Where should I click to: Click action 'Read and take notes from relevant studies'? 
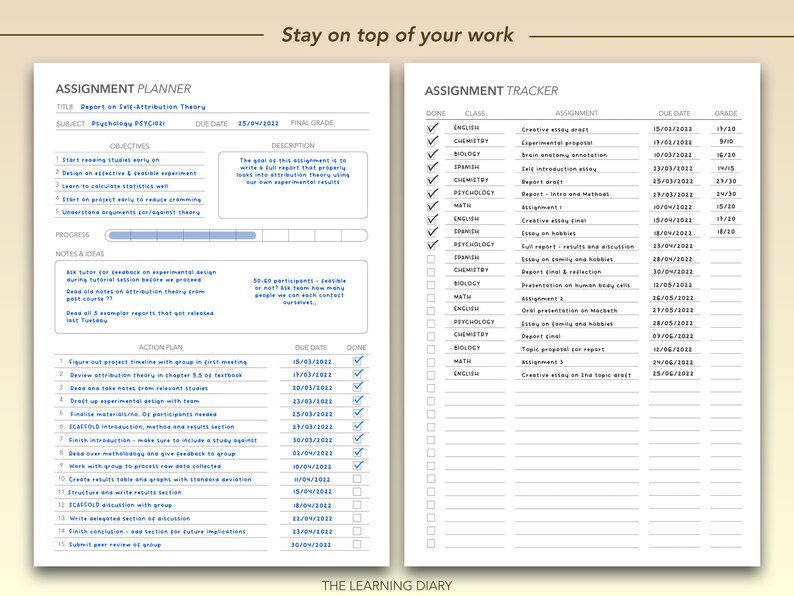pos(139,388)
